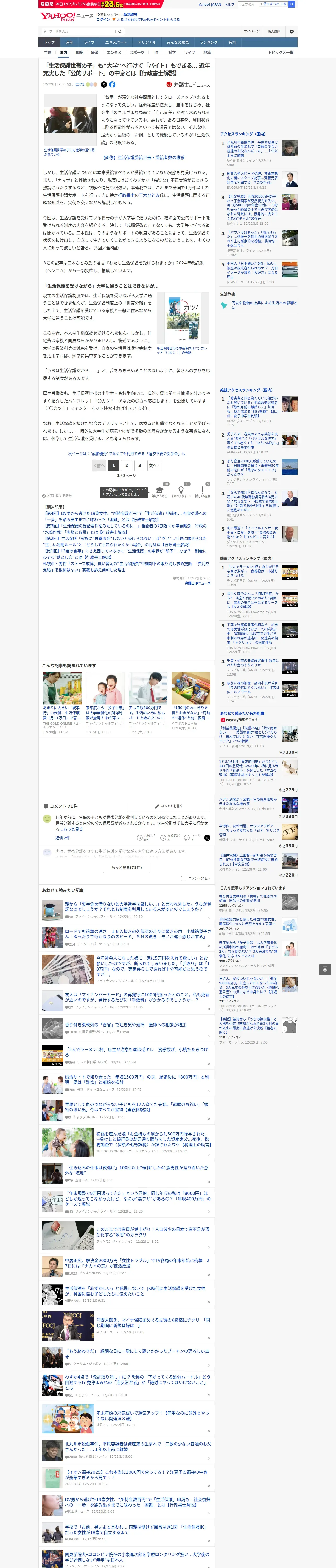Screen dimensions: 336x1568
Task: Share the first comment on X
Action: (x=207, y=838)
